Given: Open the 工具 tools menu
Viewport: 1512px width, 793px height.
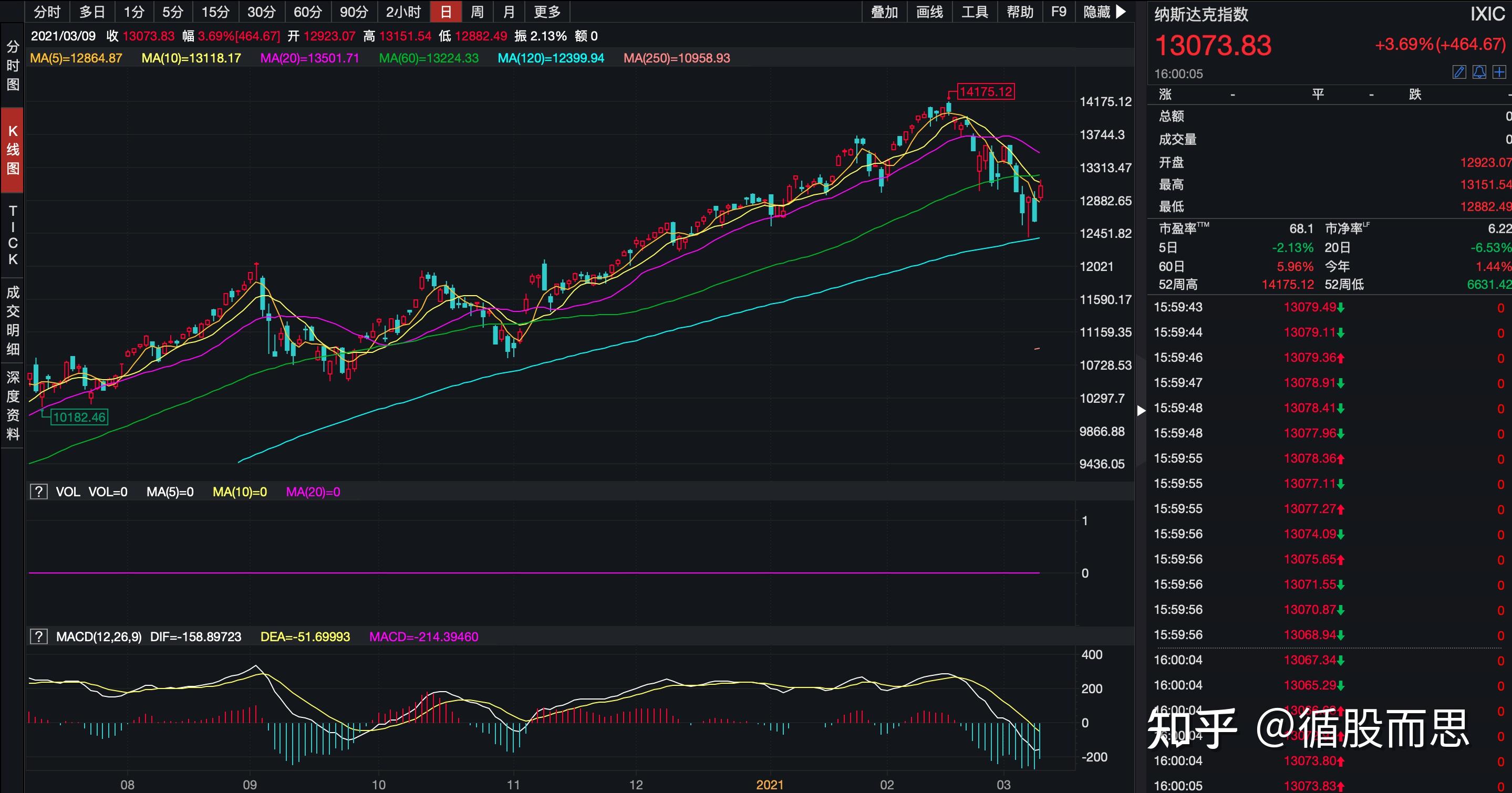Looking at the screenshot, I should click(x=975, y=12).
